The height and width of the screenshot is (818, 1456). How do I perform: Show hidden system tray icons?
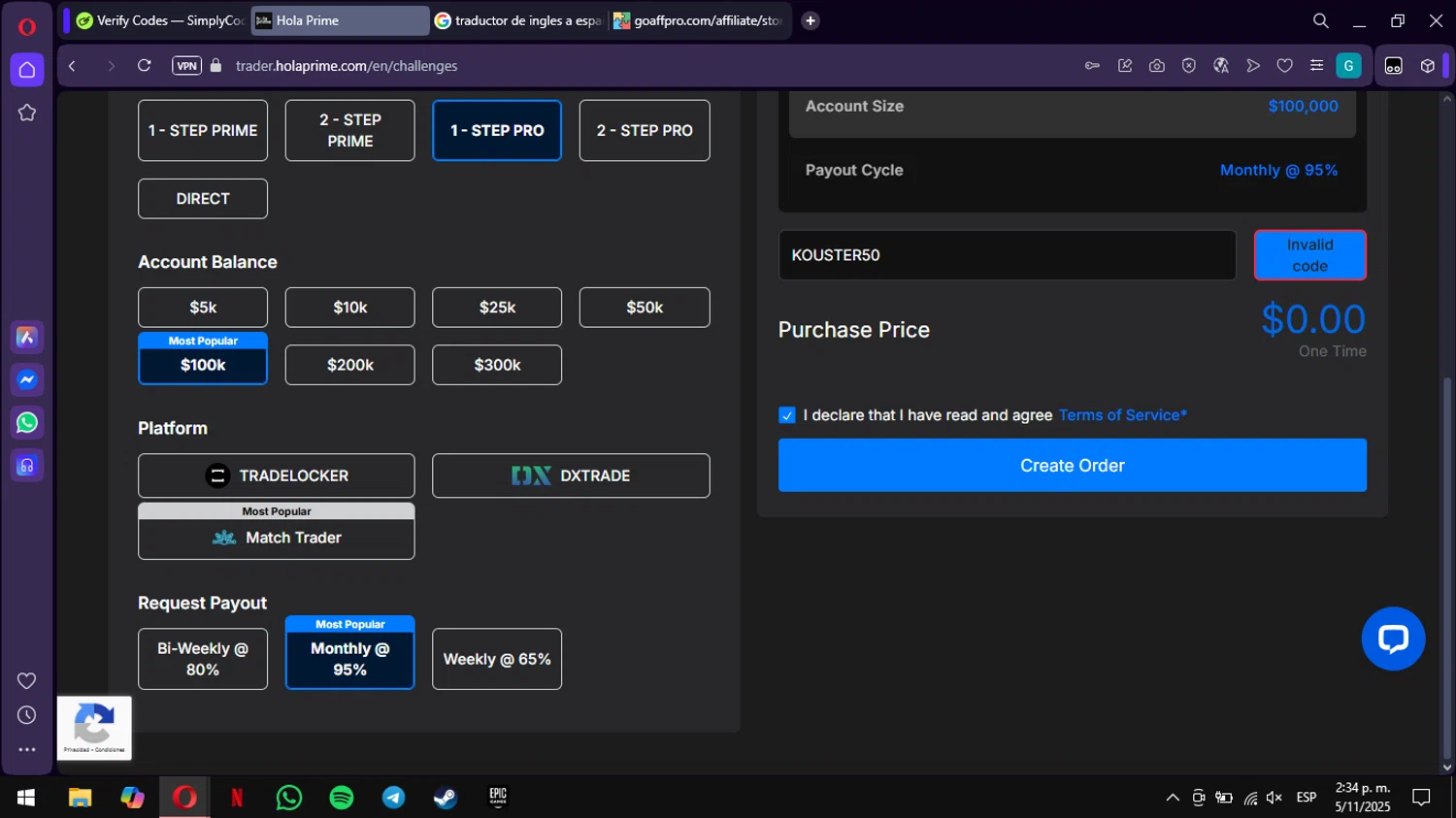click(x=1173, y=798)
